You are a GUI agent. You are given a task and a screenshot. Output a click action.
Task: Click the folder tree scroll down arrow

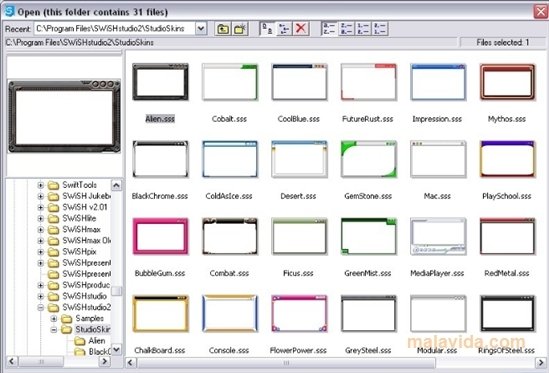pyautogui.click(x=117, y=349)
